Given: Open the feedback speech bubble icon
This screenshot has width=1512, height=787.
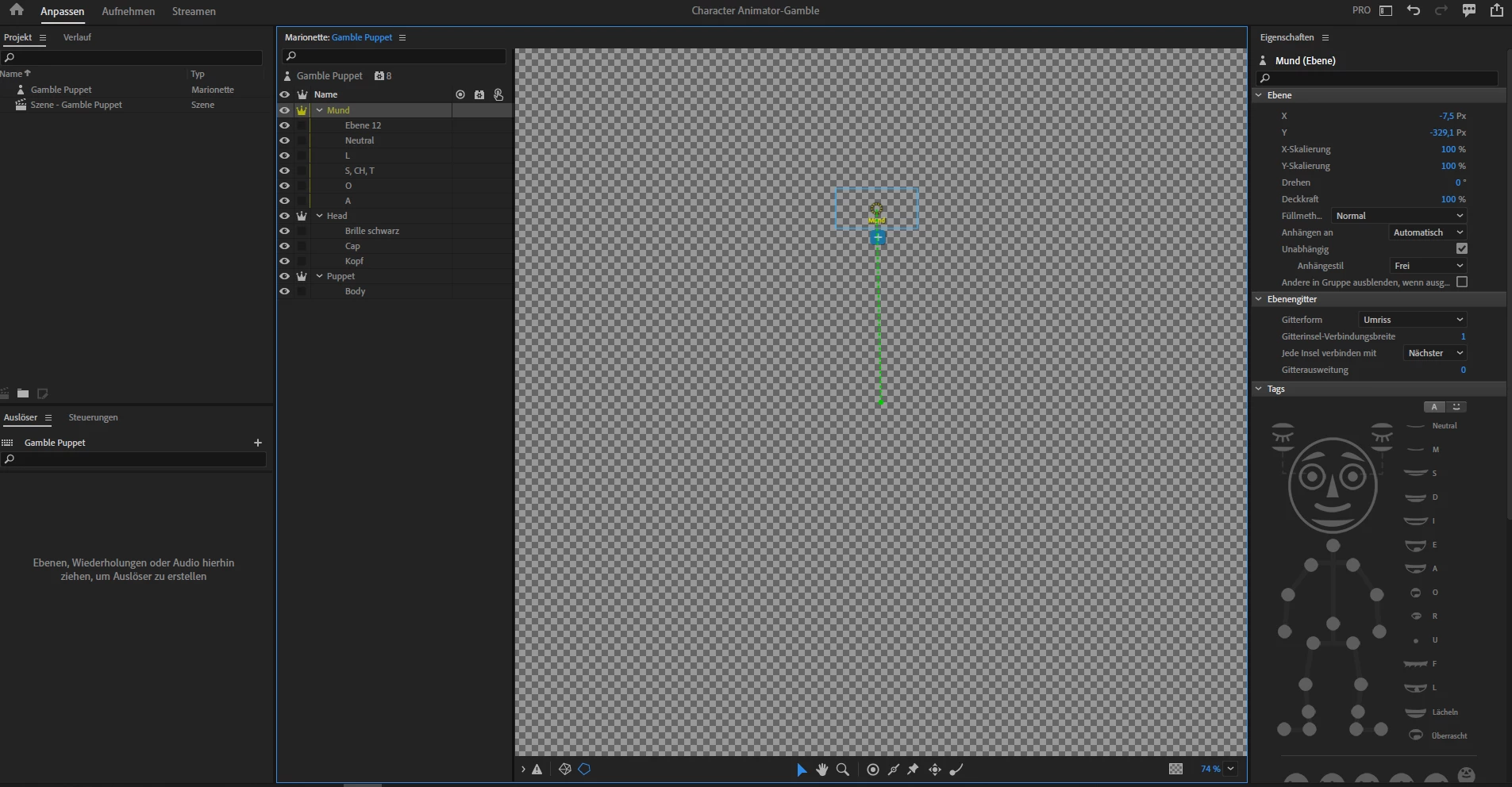Looking at the screenshot, I should click(x=1469, y=10).
